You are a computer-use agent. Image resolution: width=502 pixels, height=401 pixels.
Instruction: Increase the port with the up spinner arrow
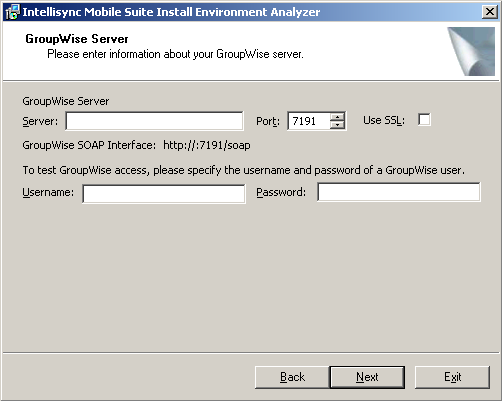click(x=338, y=117)
